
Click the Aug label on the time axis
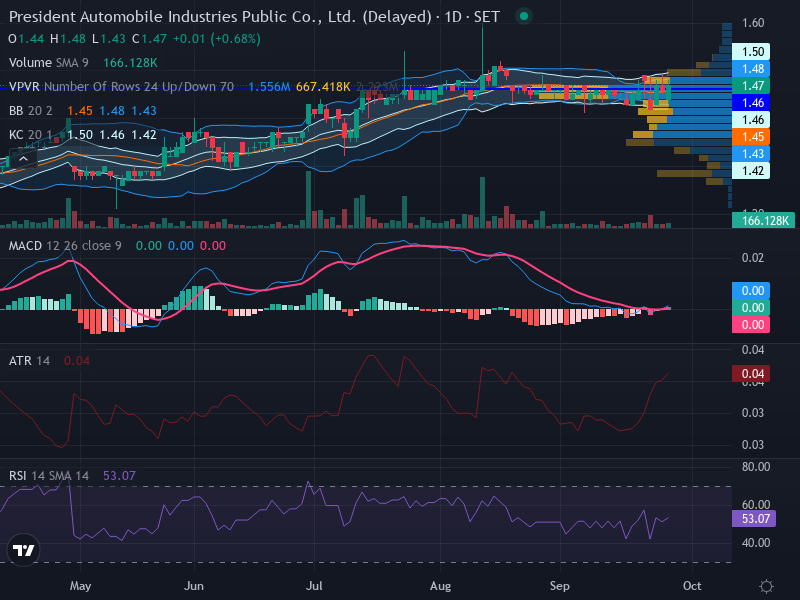pos(440,586)
